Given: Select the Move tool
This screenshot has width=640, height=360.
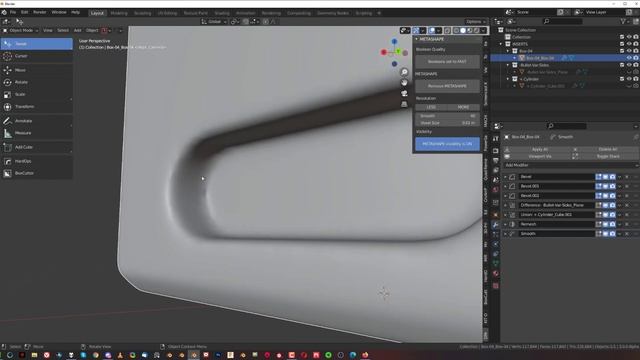Looking at the screenshot, I should coord(37,70).
